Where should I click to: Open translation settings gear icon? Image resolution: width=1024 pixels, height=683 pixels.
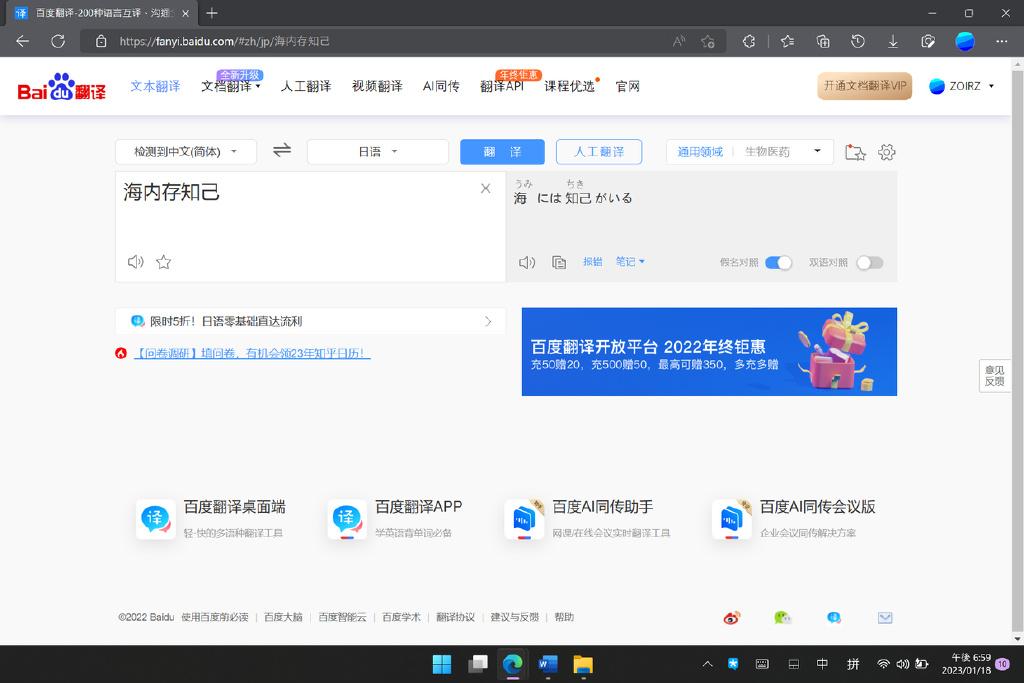(886, 152)
